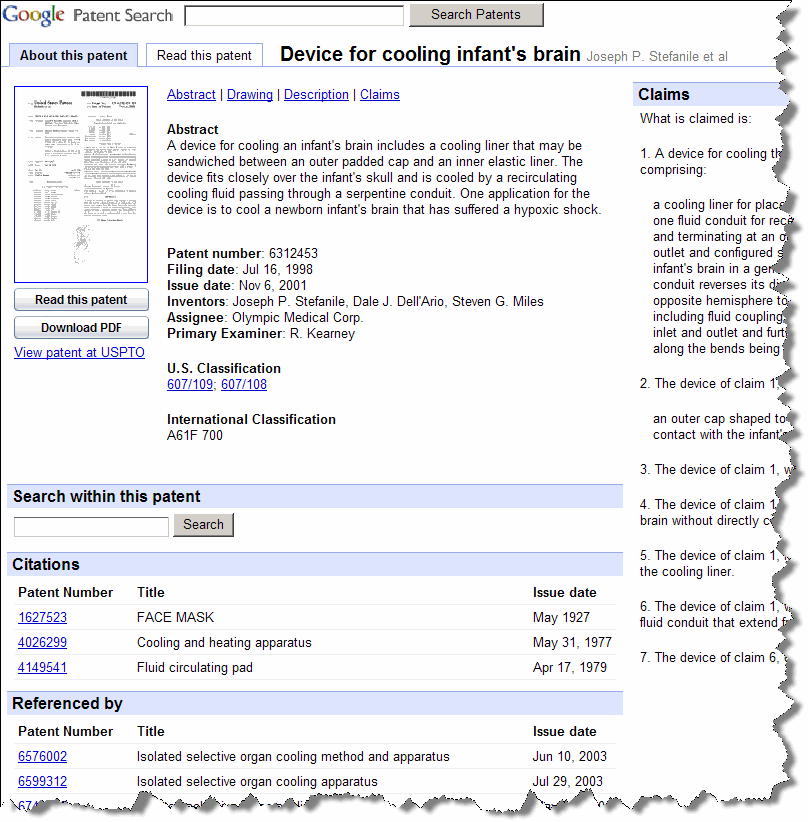Click the issue date 'Nov 6, 2001'
Viewport: 808px width, 822px height.
[273, 285]
